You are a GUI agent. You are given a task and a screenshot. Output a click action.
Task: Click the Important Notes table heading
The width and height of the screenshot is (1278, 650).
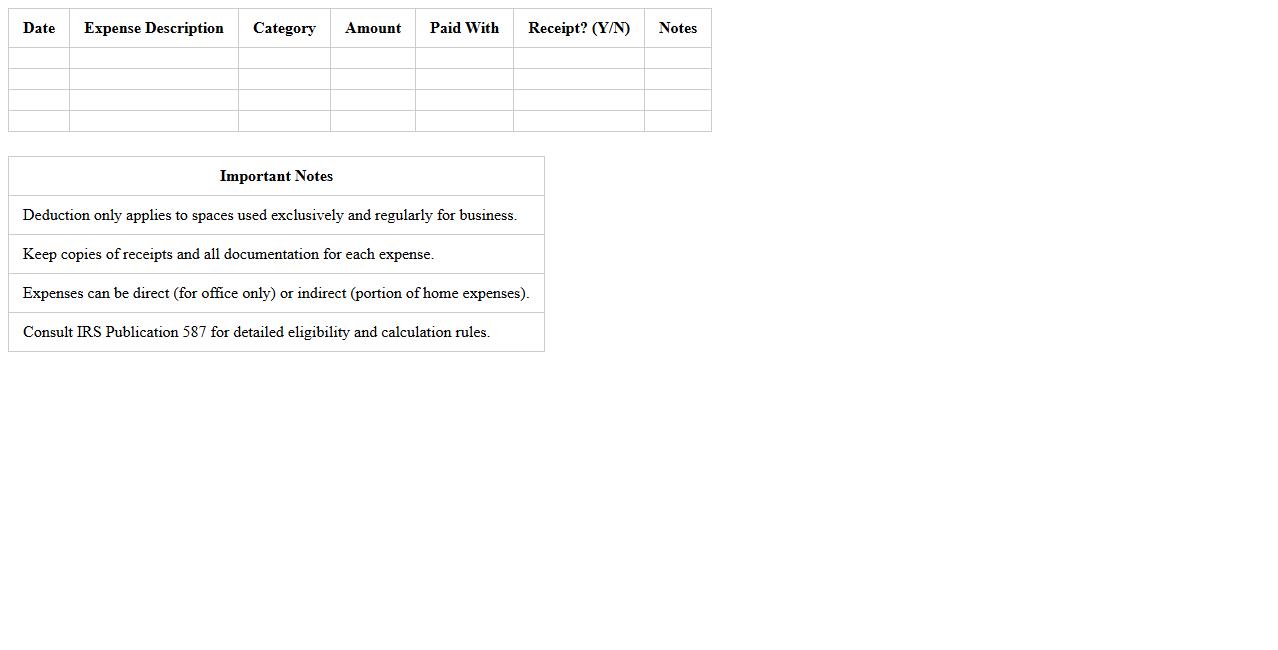pyautogui.click(x=276, y=176)
